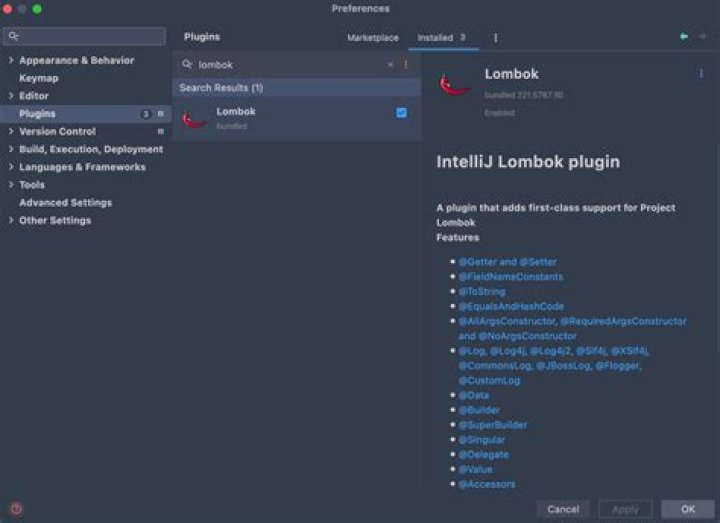720x523 pixels.
Task: Click the Cancel button
Action: point(563,509)
